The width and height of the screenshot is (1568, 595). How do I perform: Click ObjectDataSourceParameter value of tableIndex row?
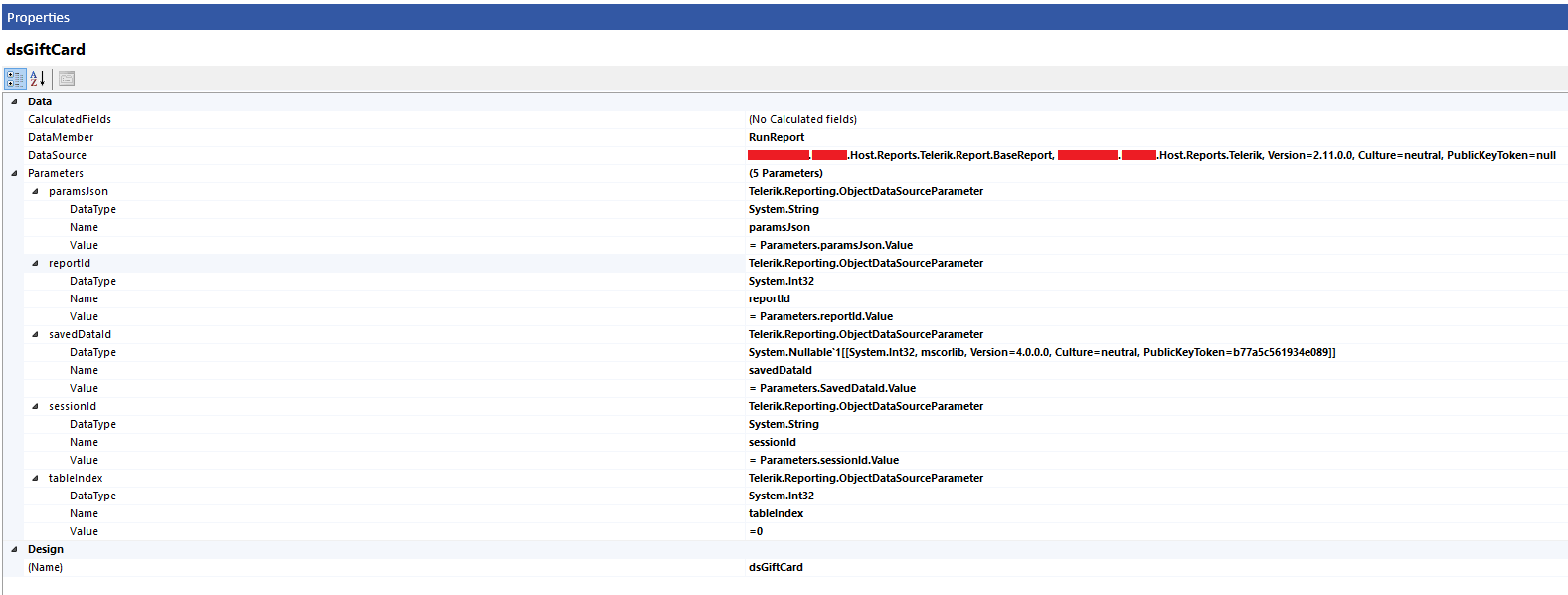866,478
